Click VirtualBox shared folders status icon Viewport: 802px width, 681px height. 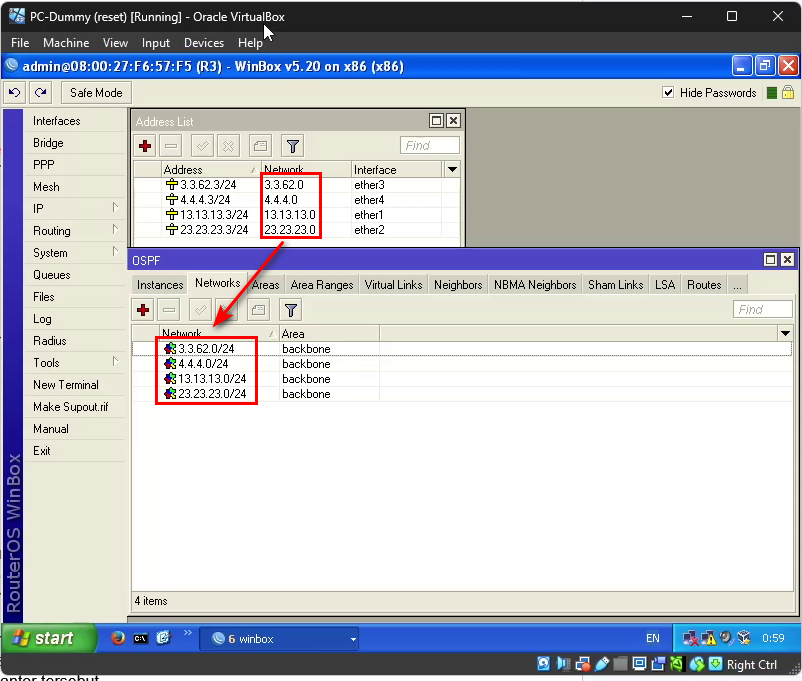click(620, 664)
